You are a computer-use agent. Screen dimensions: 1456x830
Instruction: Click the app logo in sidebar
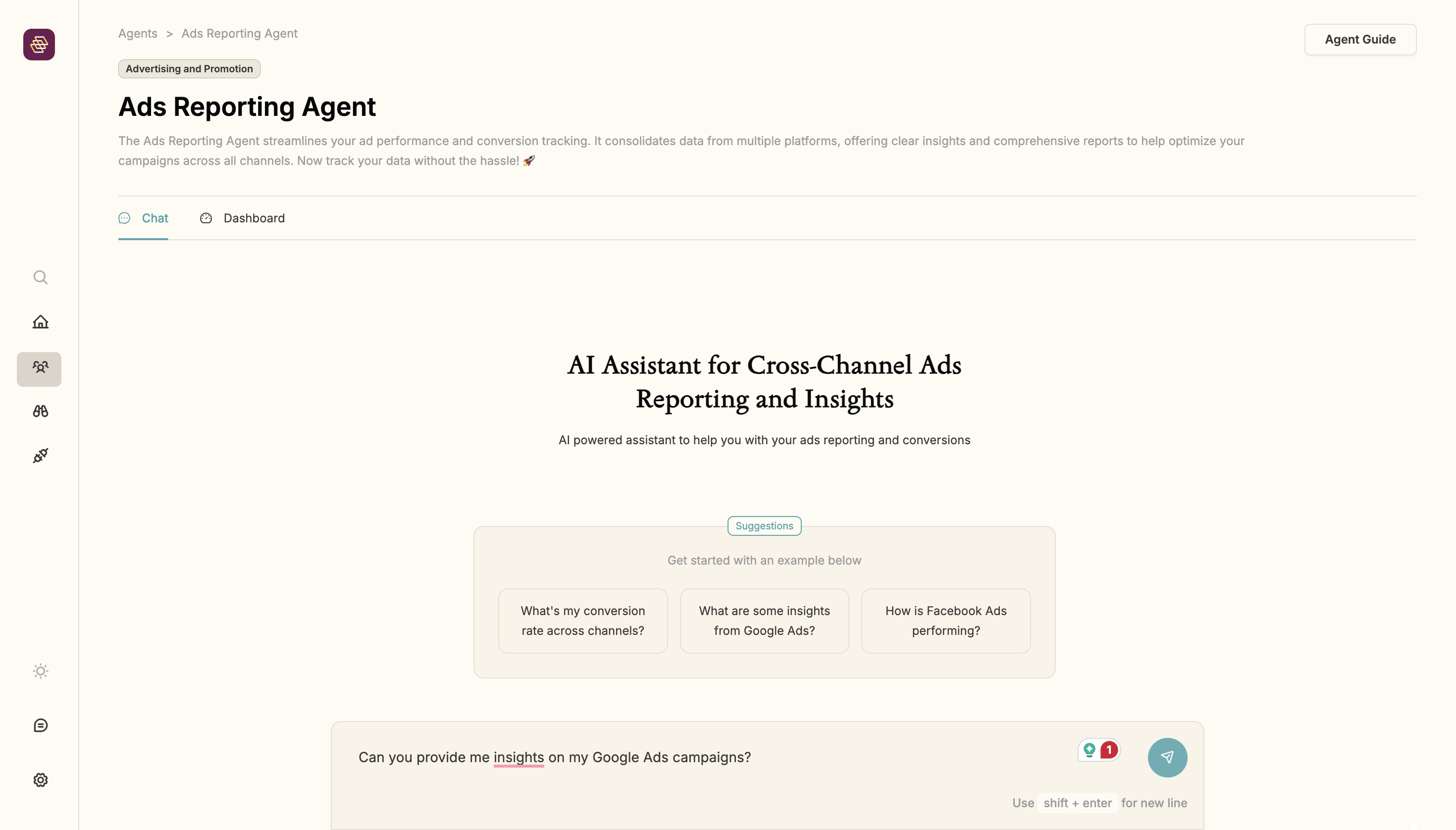pyautogui.click(x=39, y=45)
